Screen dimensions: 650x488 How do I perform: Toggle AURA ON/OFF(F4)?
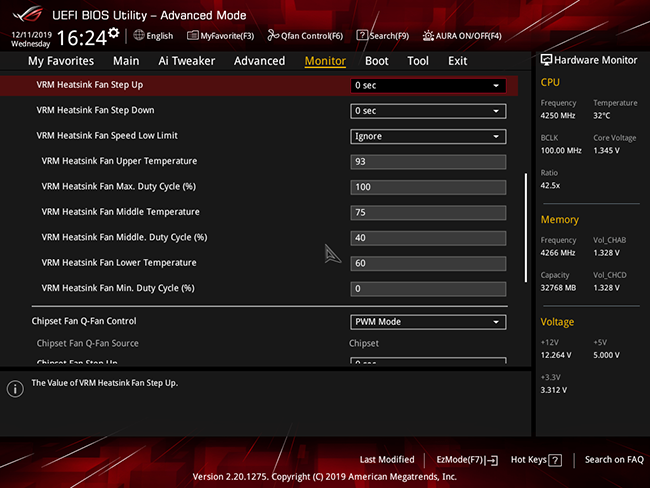[462, 36]
